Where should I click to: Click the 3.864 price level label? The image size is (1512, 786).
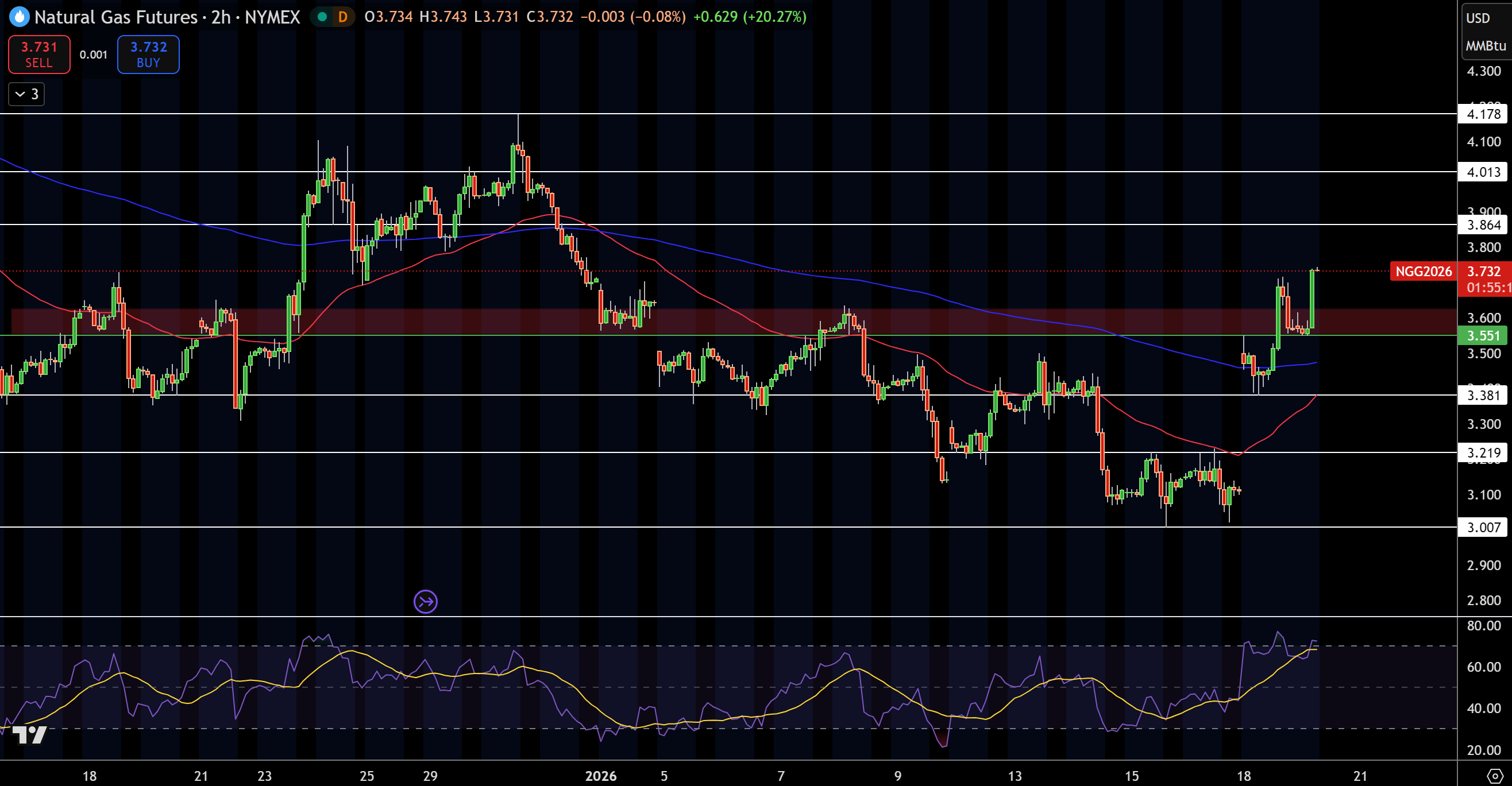point(1484,224)
